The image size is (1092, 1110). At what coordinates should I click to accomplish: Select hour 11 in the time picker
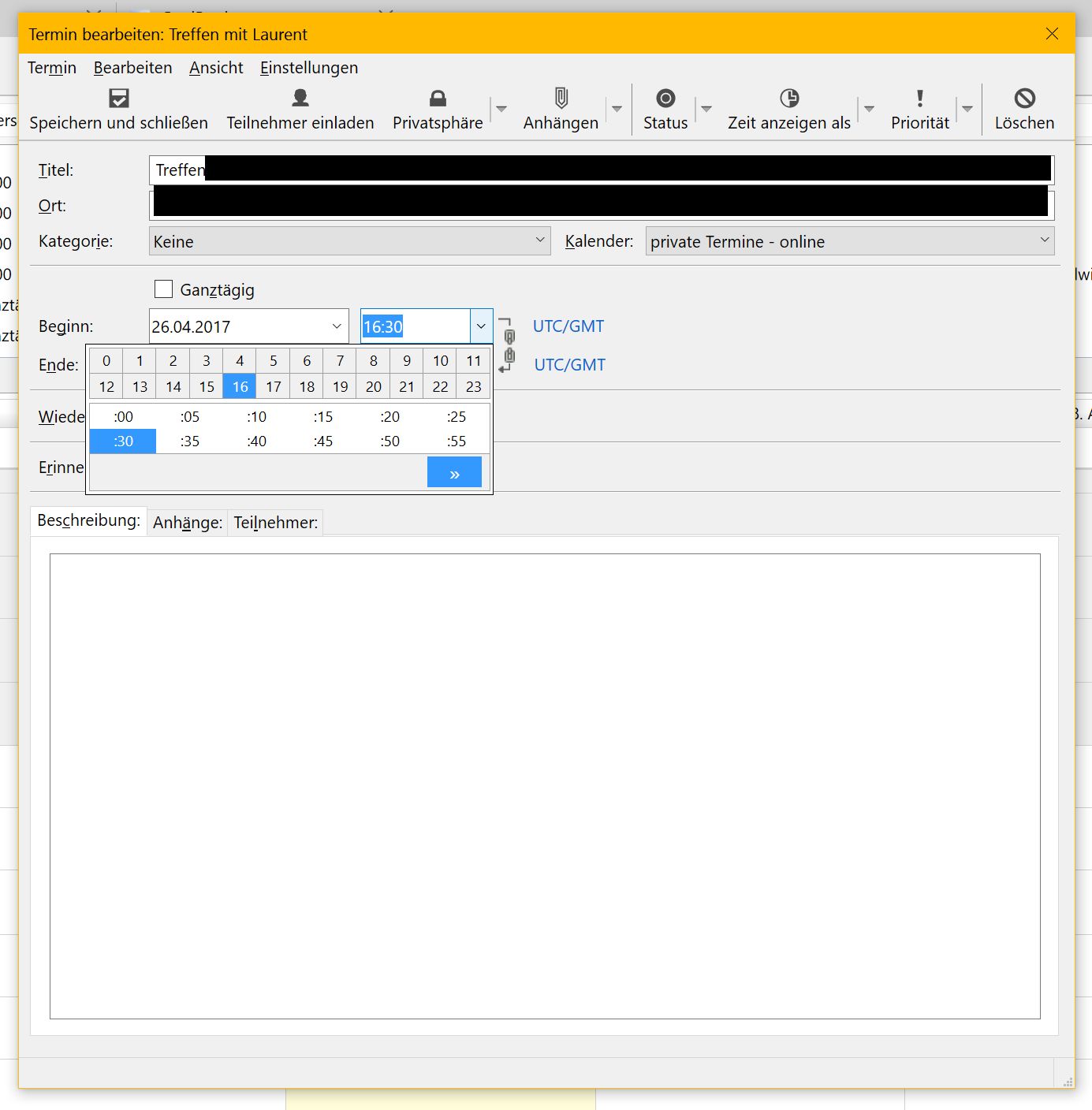(473, 361)
